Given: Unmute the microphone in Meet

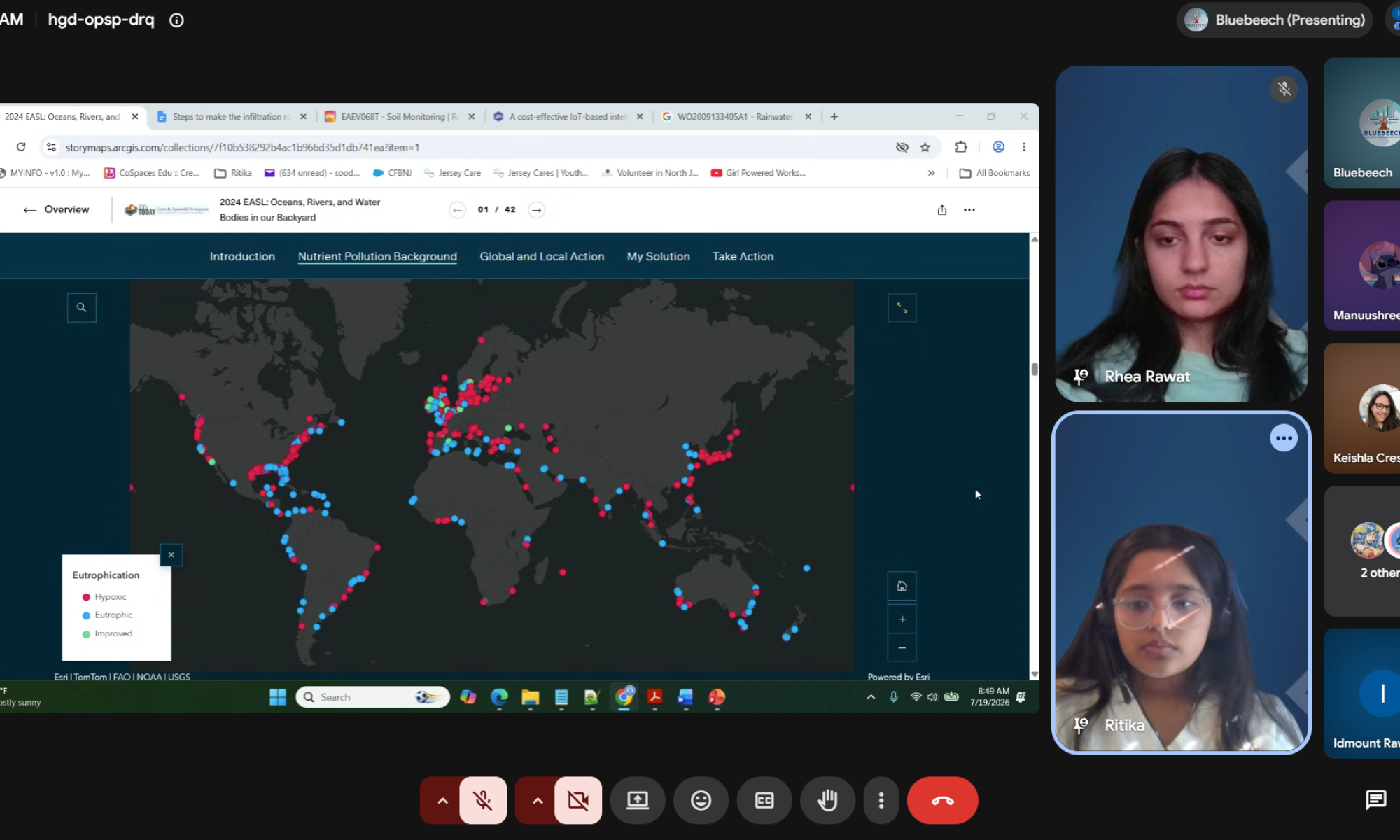Looking at the screenshot, I should (x=483, y=800).
